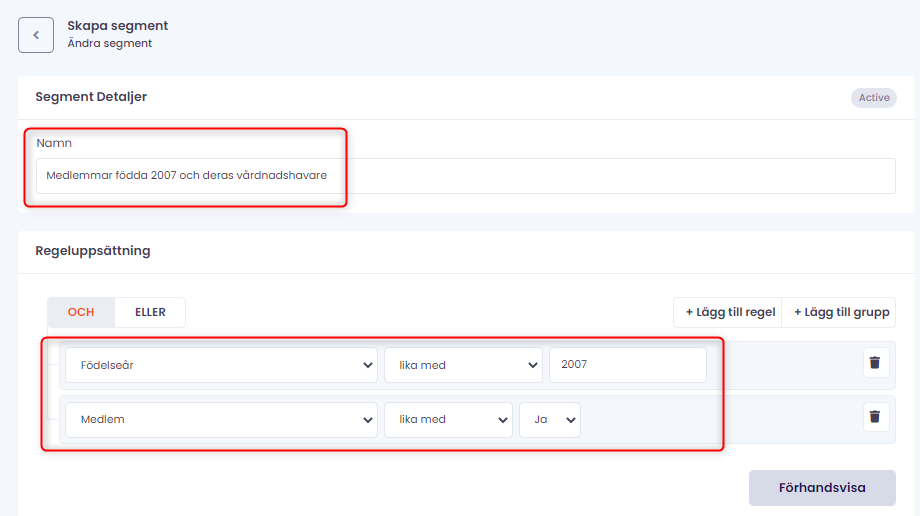Click the Regeluppsättning section heading
Image resolution: width=920 pixels, height=516 pixels.
93,251
